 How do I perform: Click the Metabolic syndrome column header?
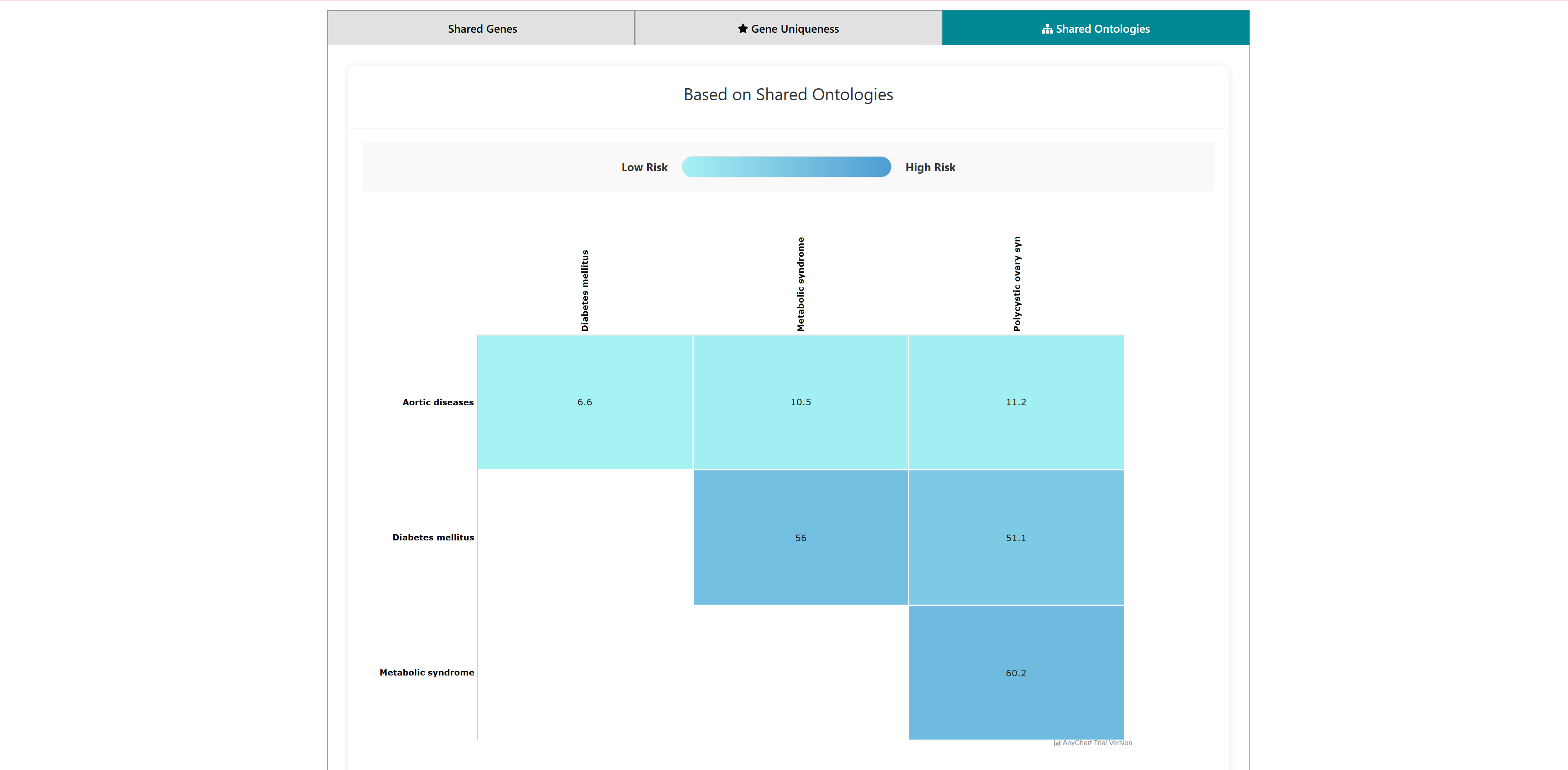[x=800, y=284]
